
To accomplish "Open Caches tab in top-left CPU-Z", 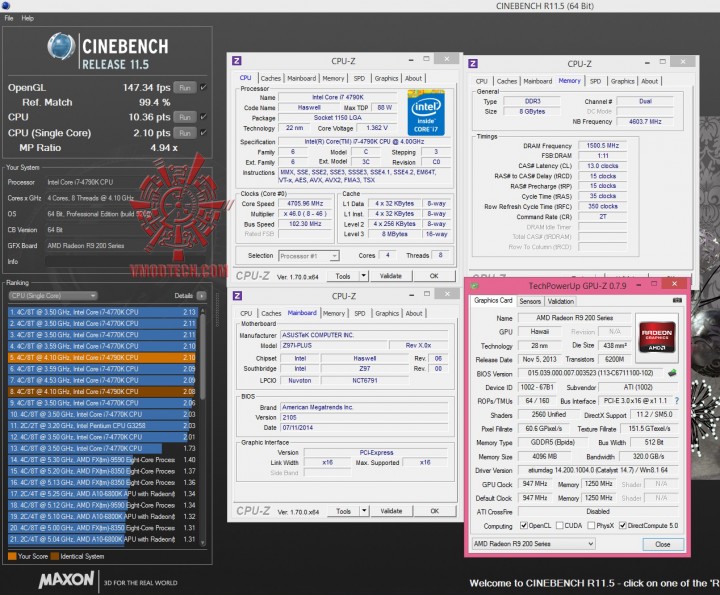I will click(271, 79).
